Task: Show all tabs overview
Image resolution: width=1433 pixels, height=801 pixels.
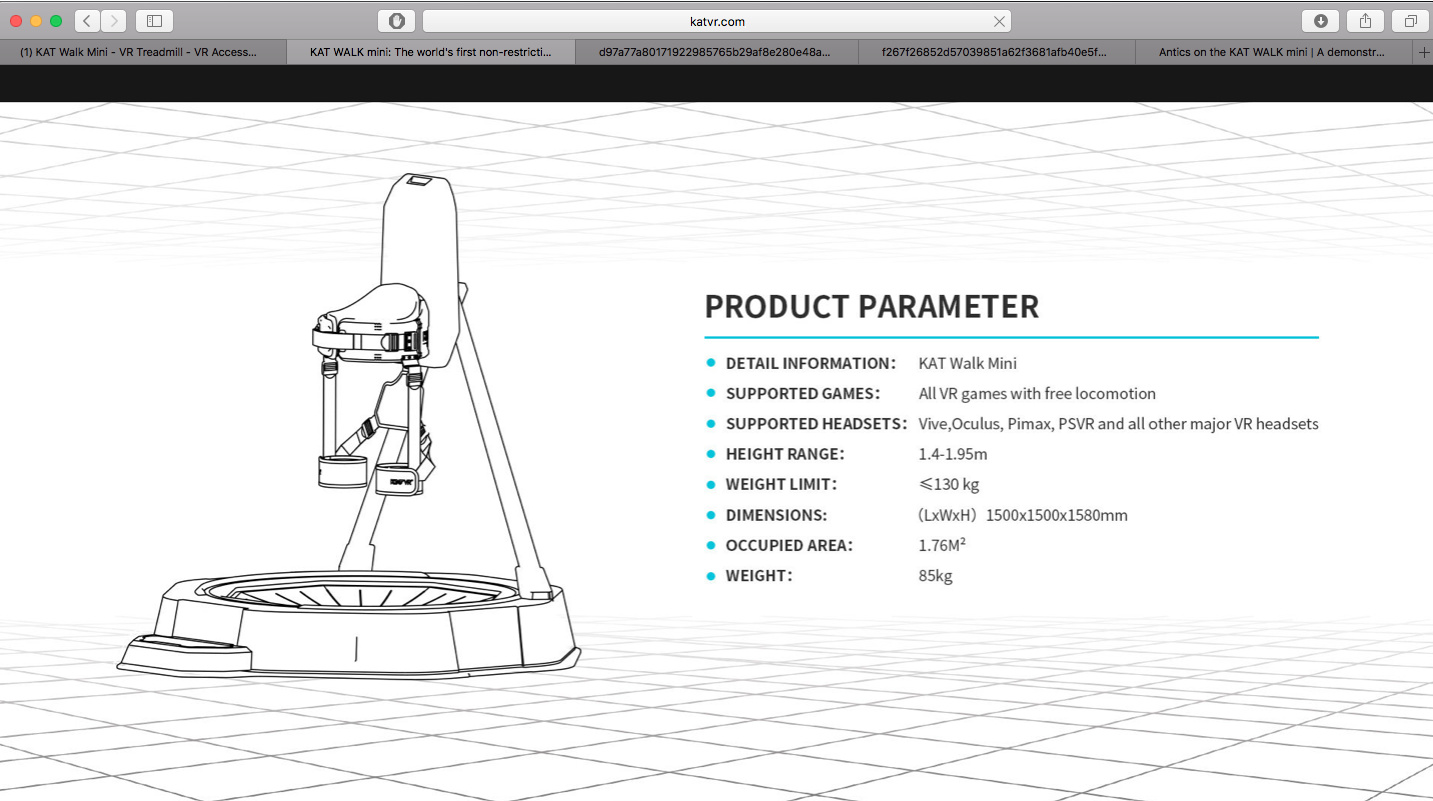Action: 1410,21
